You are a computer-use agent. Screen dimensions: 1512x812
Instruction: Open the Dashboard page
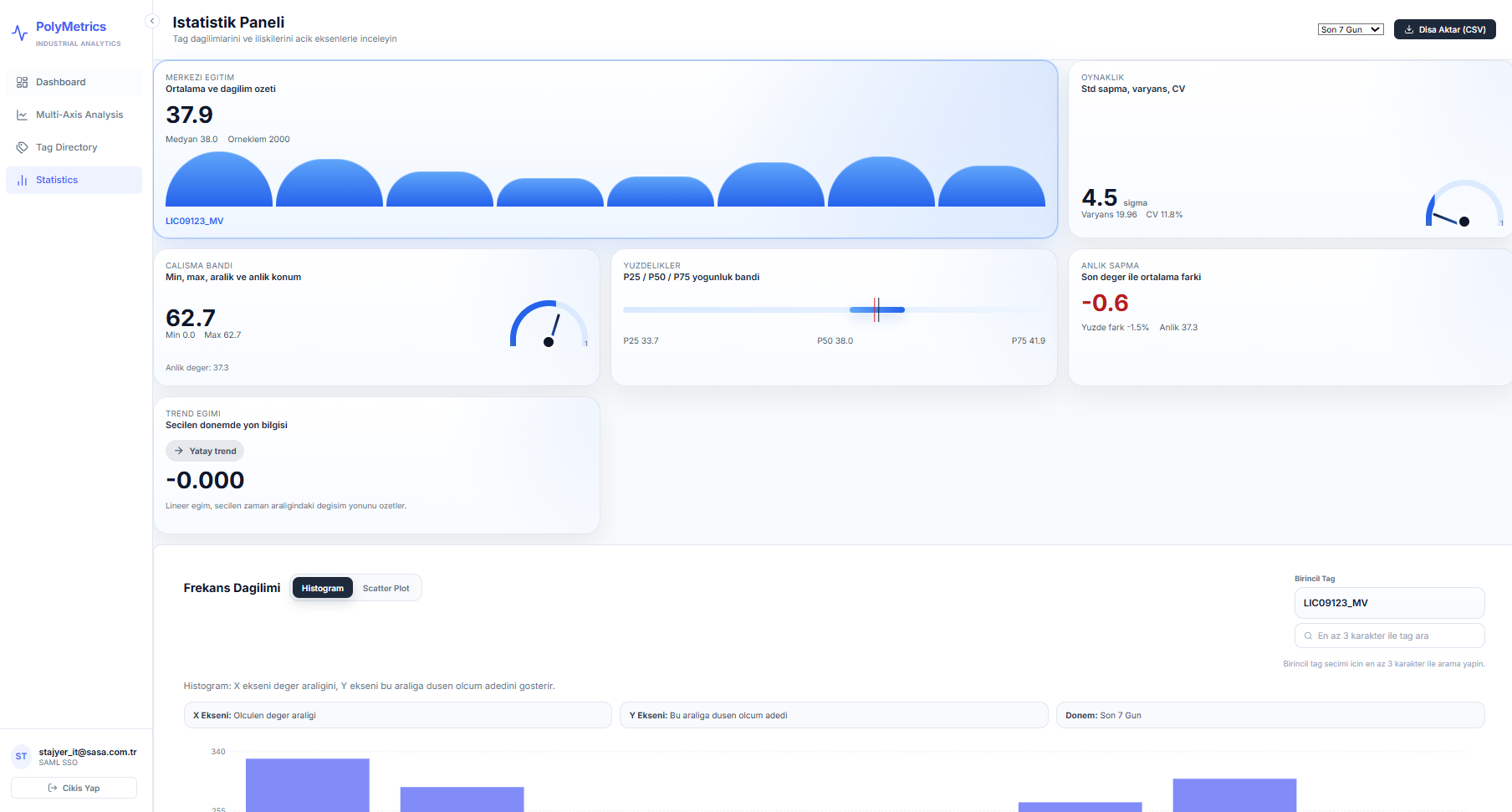click(74, 82)
